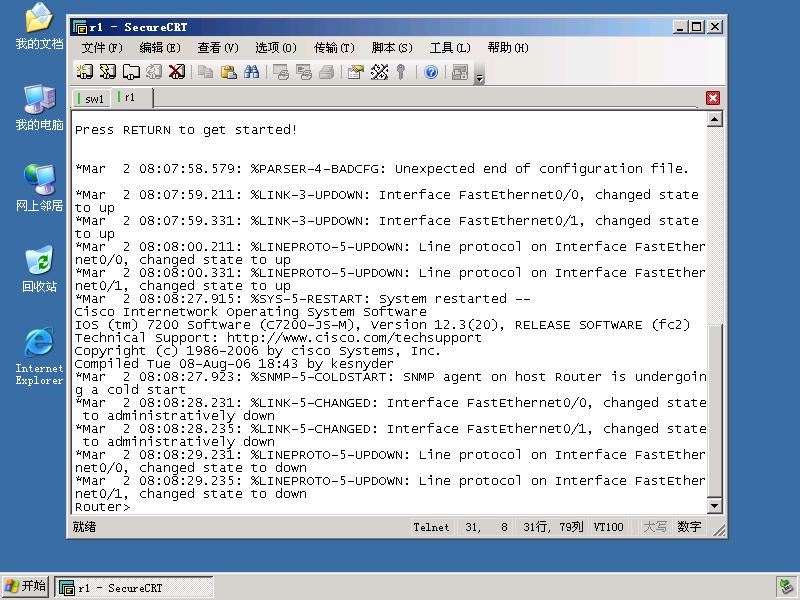This screenshot has height=600, width=800.
Task: Click the SNMP-5-COLDSTART log line
Action: [391, 383]
